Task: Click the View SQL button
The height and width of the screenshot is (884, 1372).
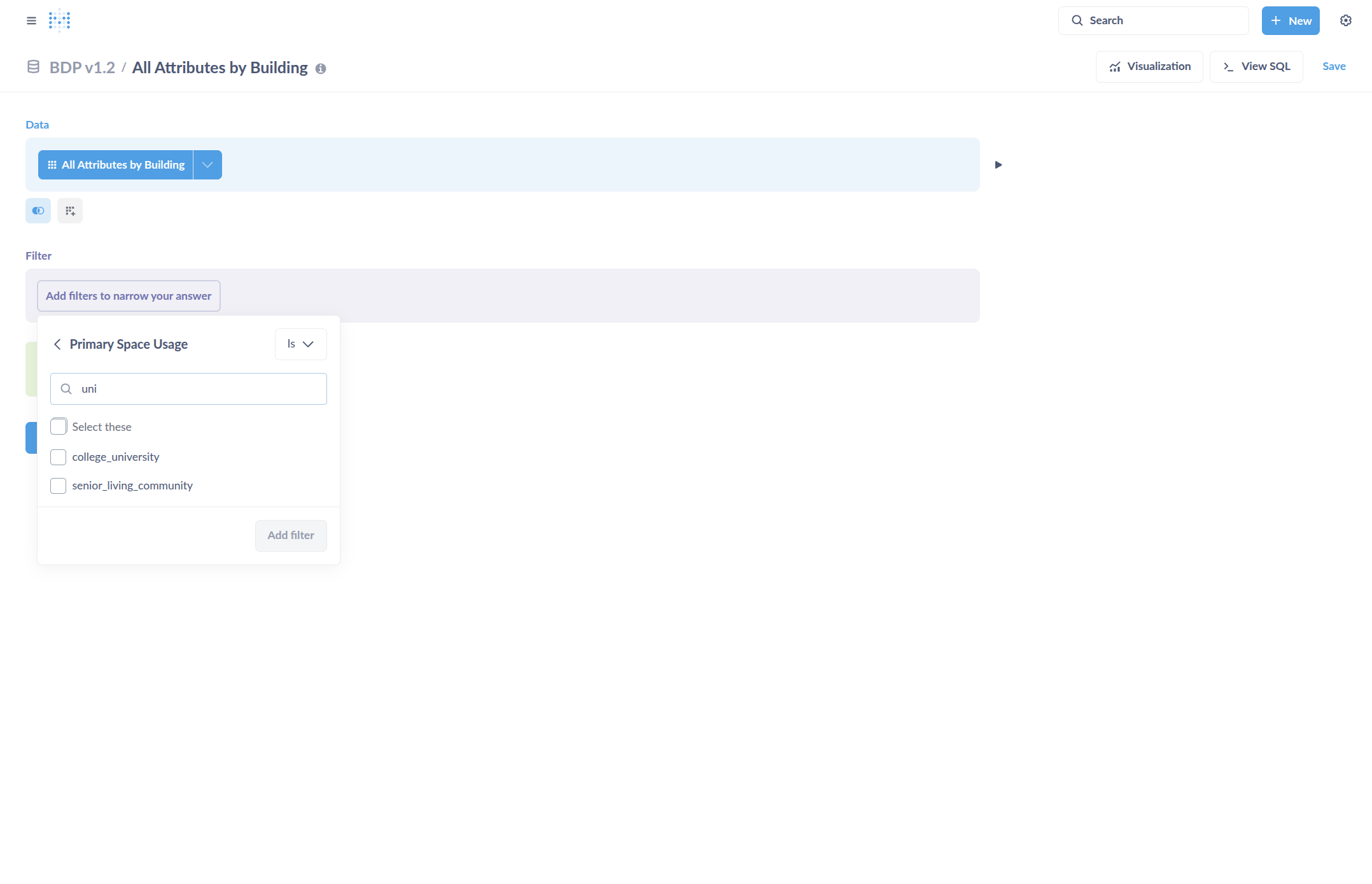Action: tap(1256, 67)
